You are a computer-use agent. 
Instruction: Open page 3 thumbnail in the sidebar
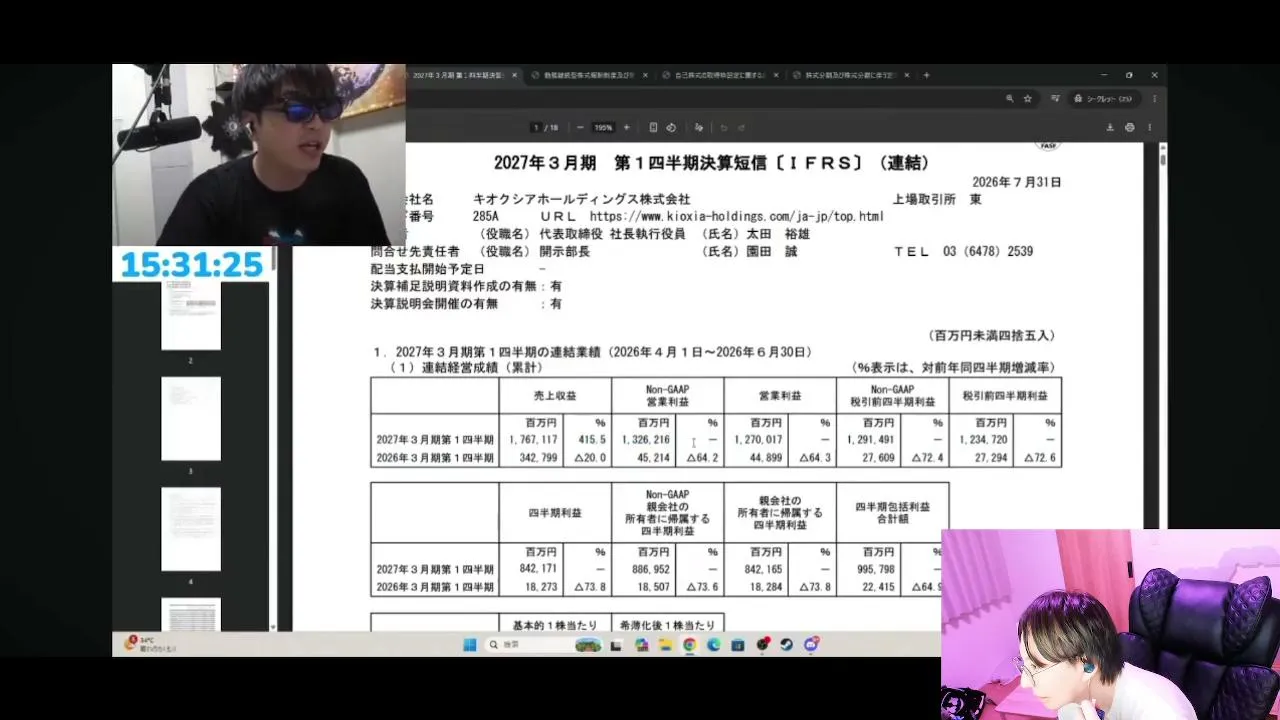click(191, 419)
